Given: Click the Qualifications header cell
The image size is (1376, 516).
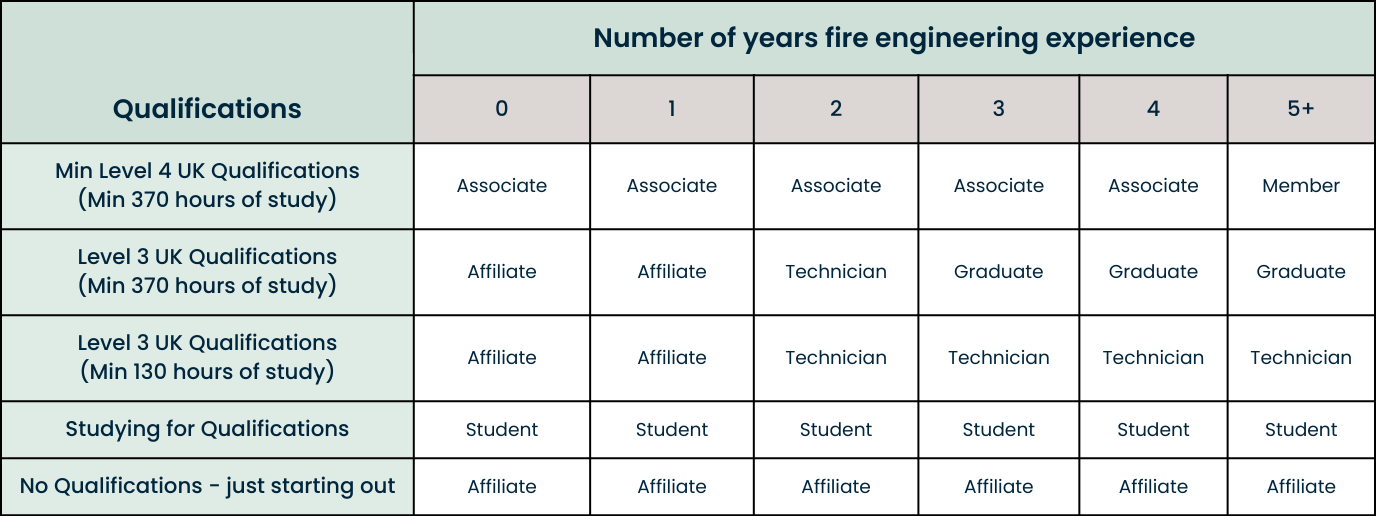Looking at the screenshot, I should pos(207,72).
